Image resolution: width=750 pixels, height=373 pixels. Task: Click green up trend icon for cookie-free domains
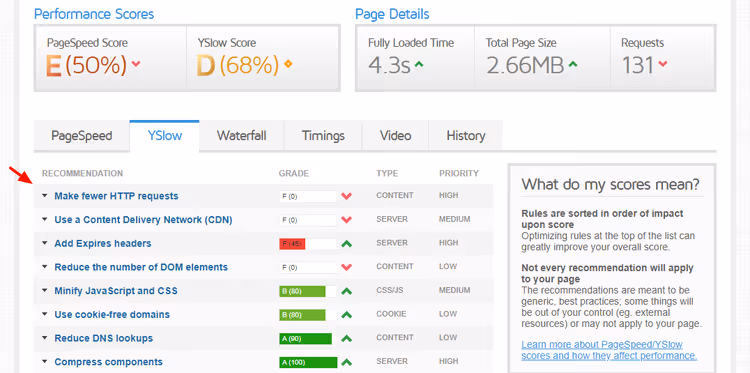(347, 315)
